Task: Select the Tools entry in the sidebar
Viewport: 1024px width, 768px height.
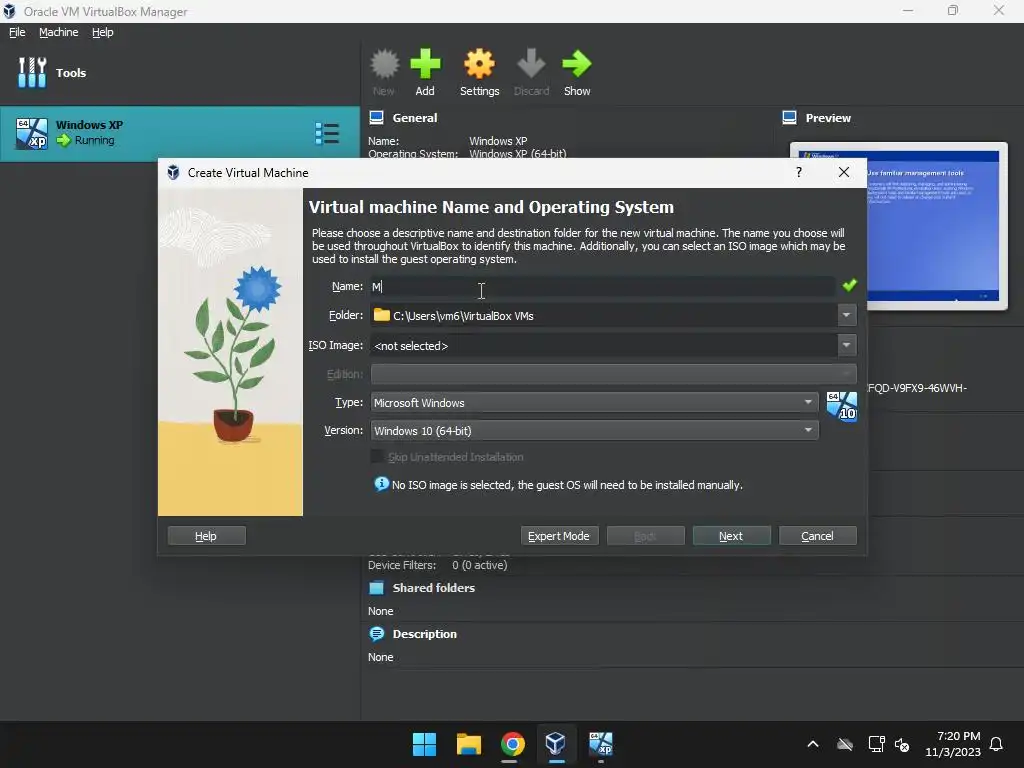Action: (x=180, y=72)
